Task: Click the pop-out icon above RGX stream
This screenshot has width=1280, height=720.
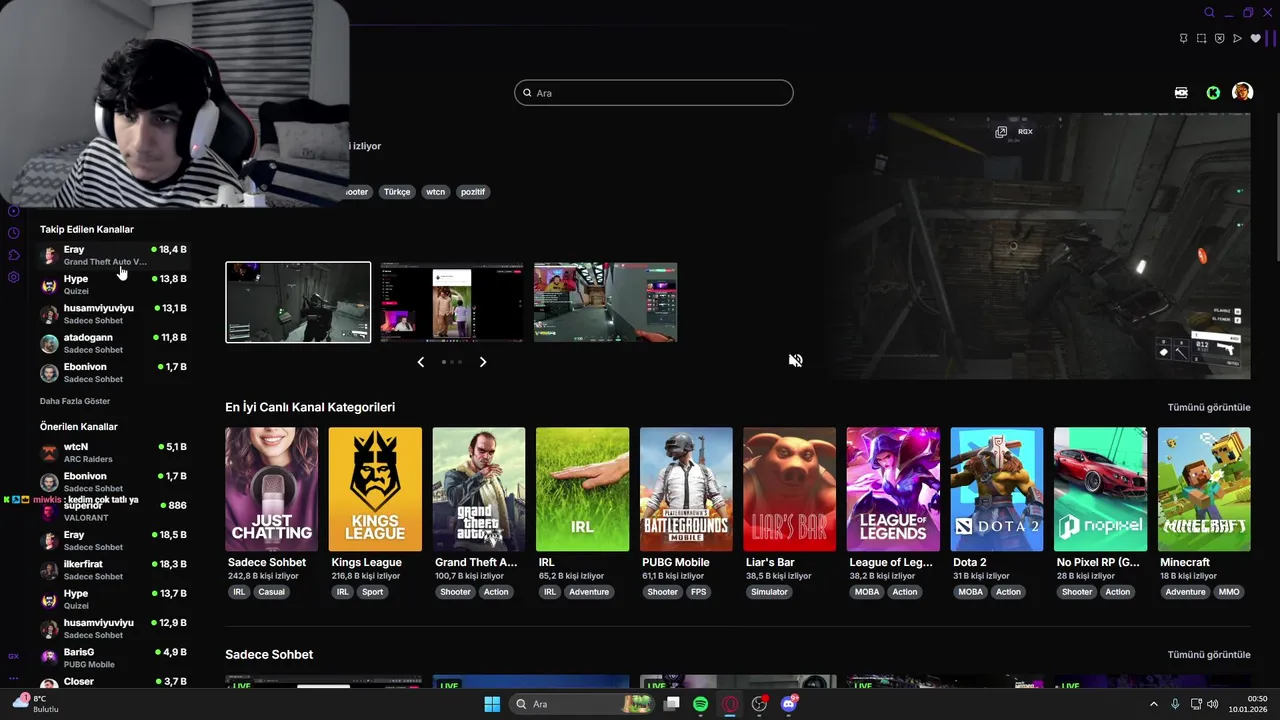Action: pos(1001,132)
